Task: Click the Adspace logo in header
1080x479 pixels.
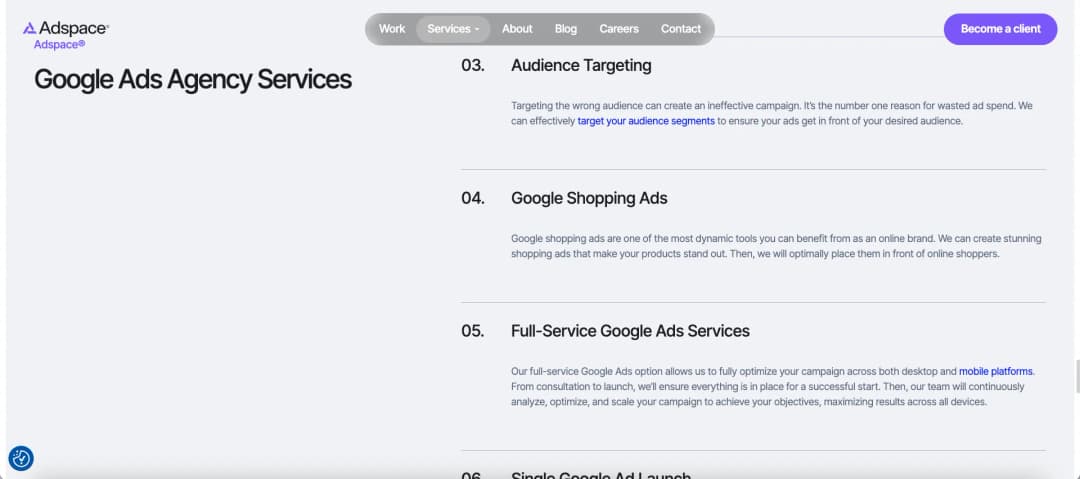Action: click(x=65, y=28)
